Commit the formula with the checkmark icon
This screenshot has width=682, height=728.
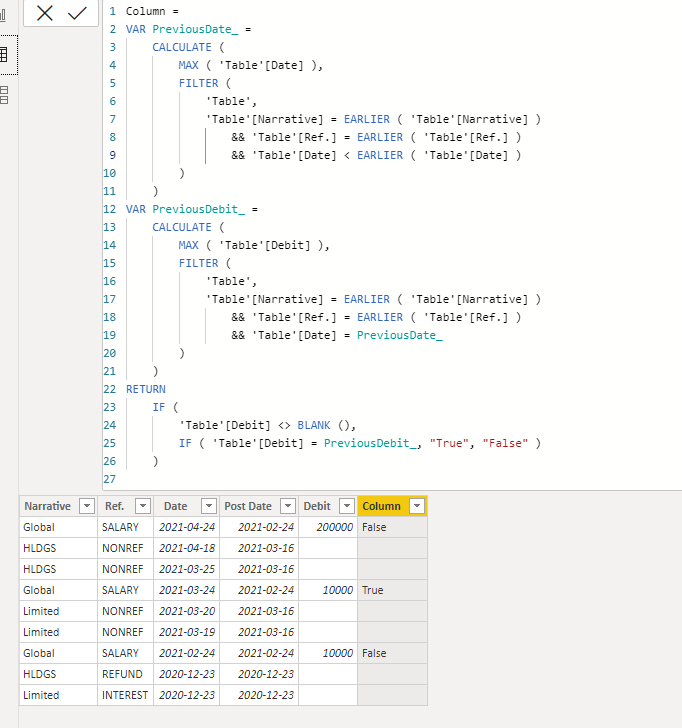click(77, 13)
